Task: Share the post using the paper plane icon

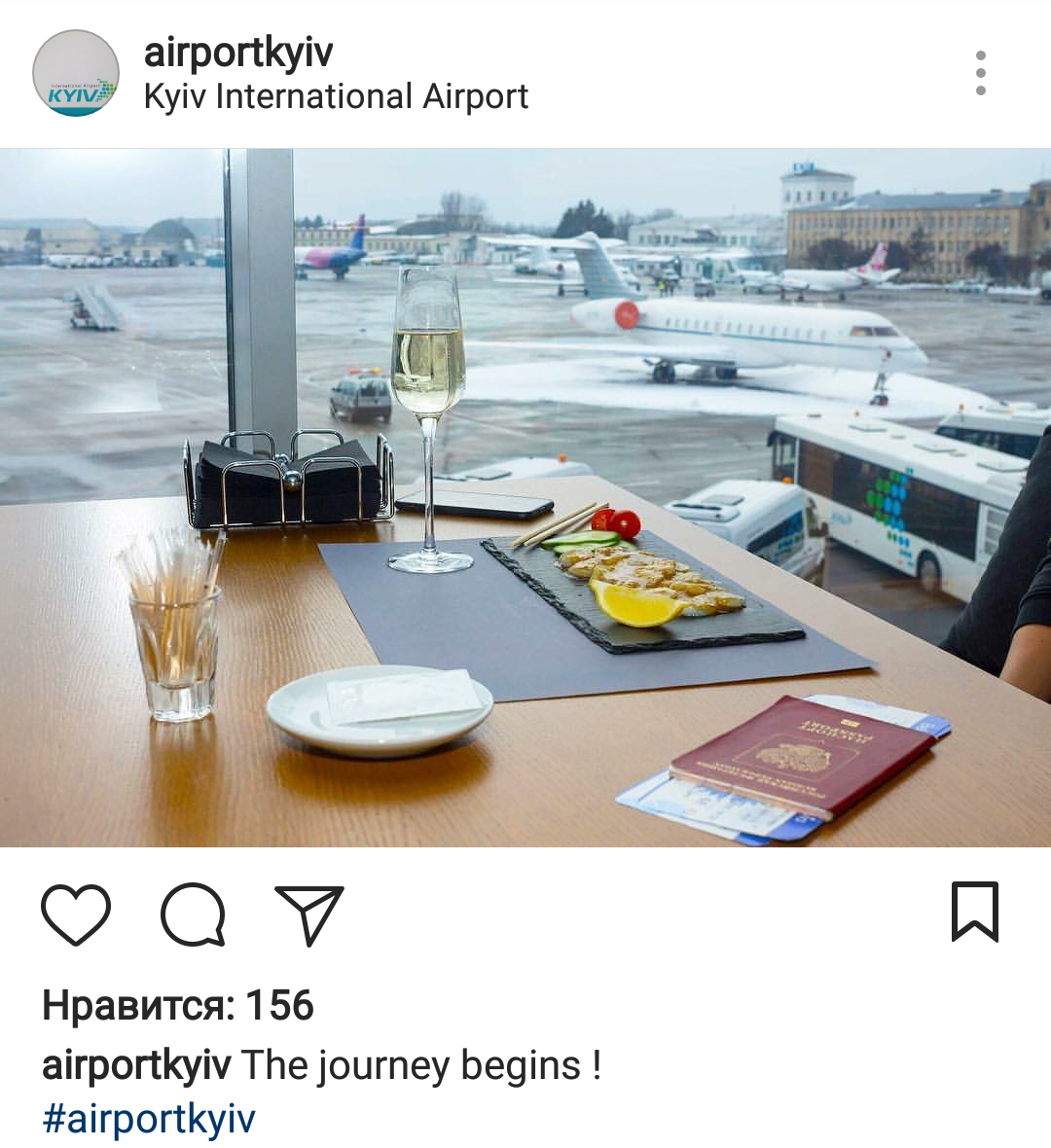Action: tap(309, 915)
